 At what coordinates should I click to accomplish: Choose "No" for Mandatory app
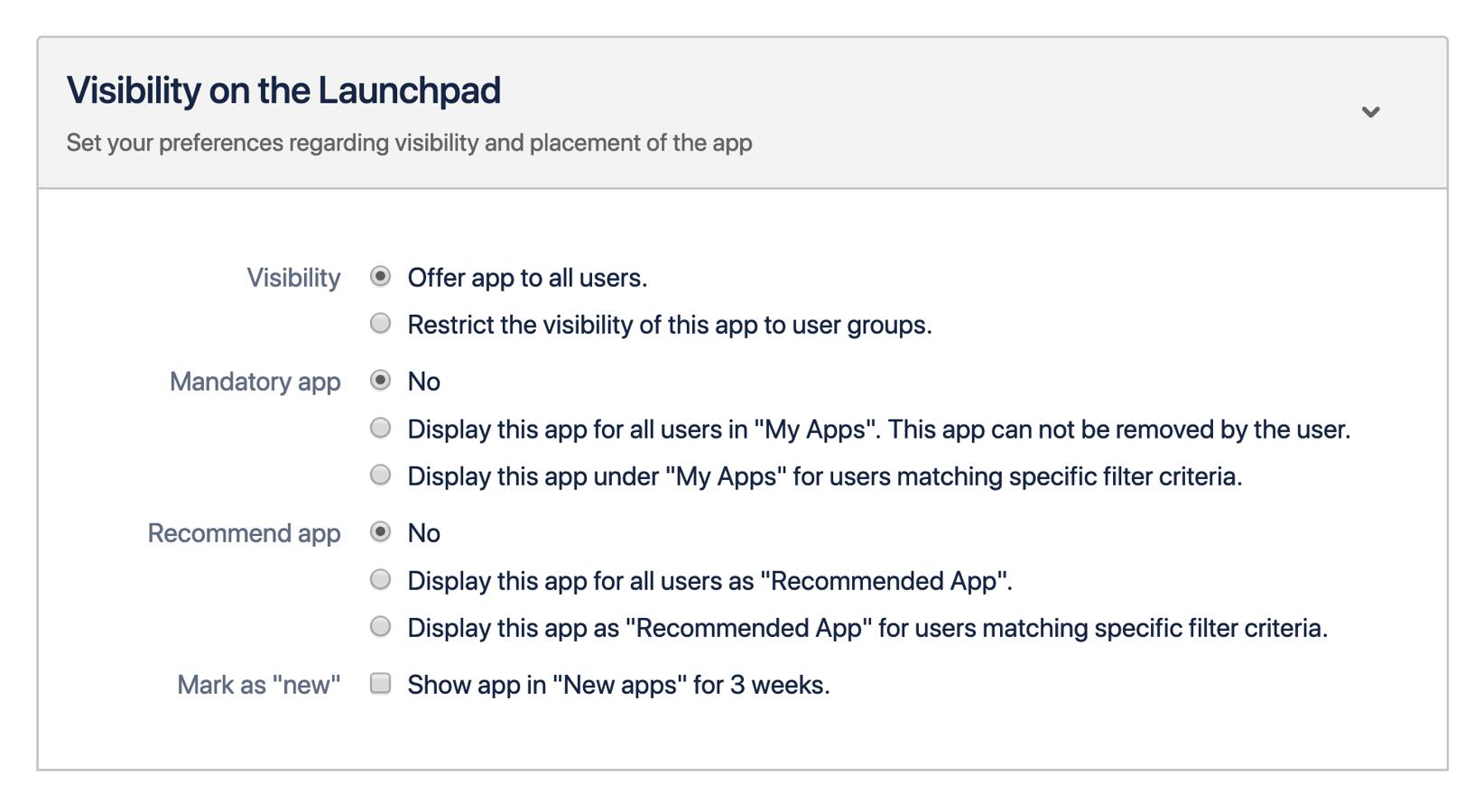pos(380,381)
